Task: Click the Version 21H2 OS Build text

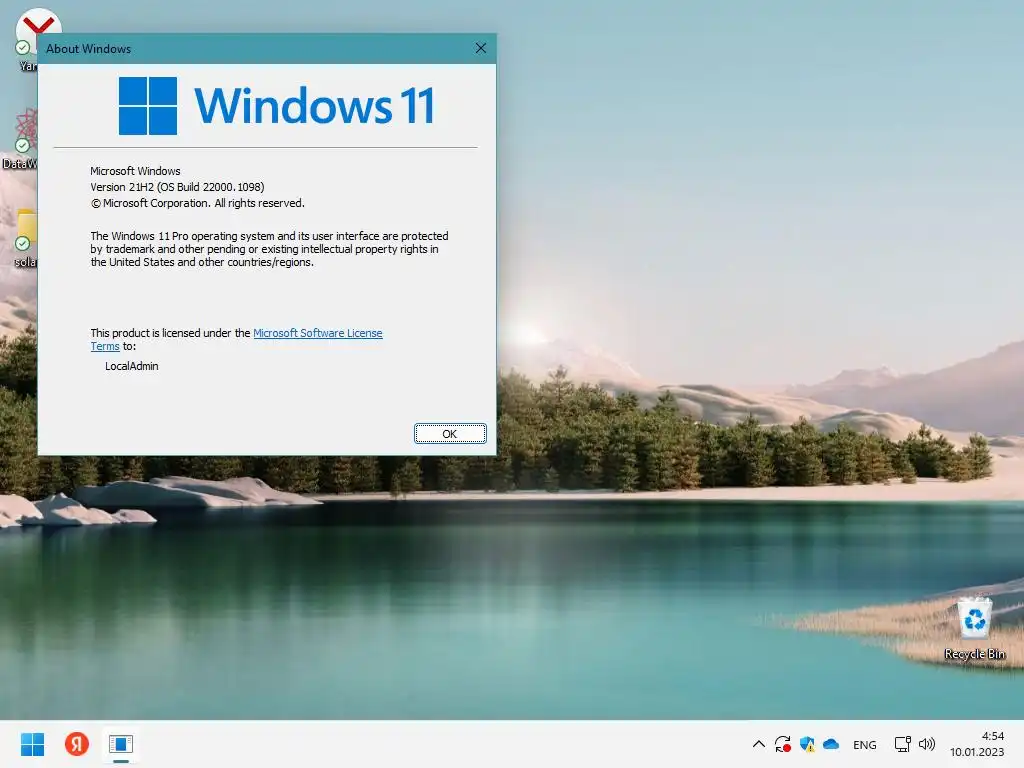Action: (x=177, y=187)
